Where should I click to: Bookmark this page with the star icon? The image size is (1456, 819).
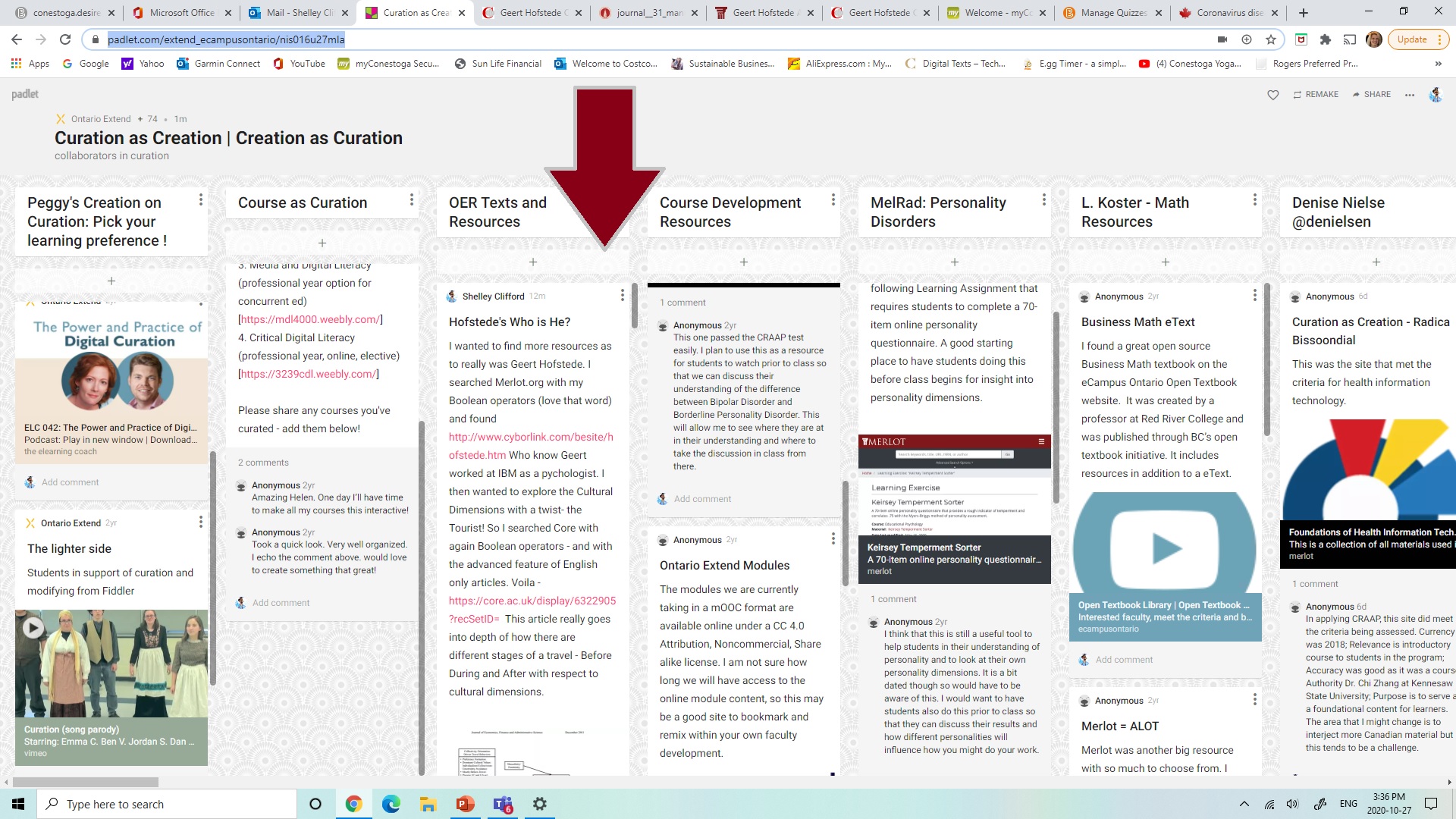[x=1271, y=39]
